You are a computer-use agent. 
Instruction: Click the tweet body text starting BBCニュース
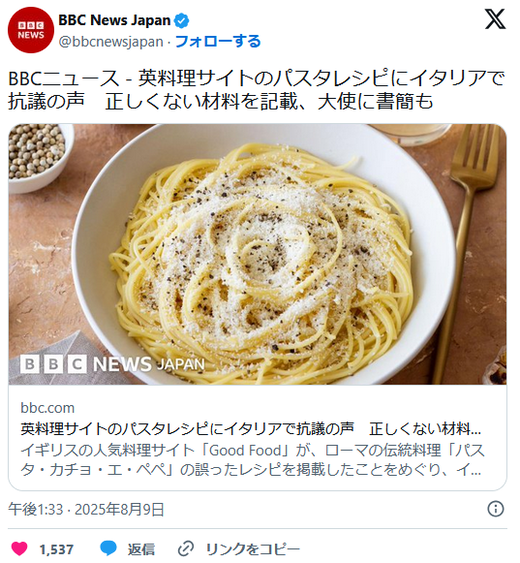point(256,90)
